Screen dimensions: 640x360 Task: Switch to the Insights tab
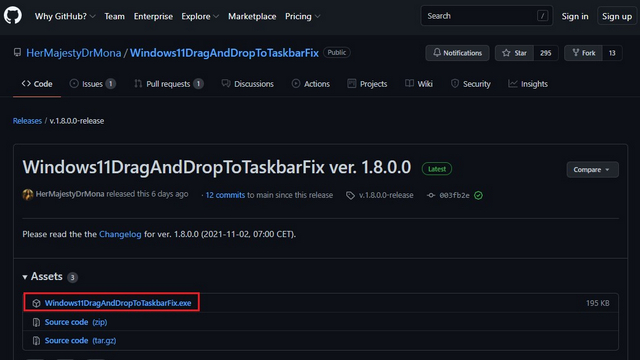pos(528,84)
